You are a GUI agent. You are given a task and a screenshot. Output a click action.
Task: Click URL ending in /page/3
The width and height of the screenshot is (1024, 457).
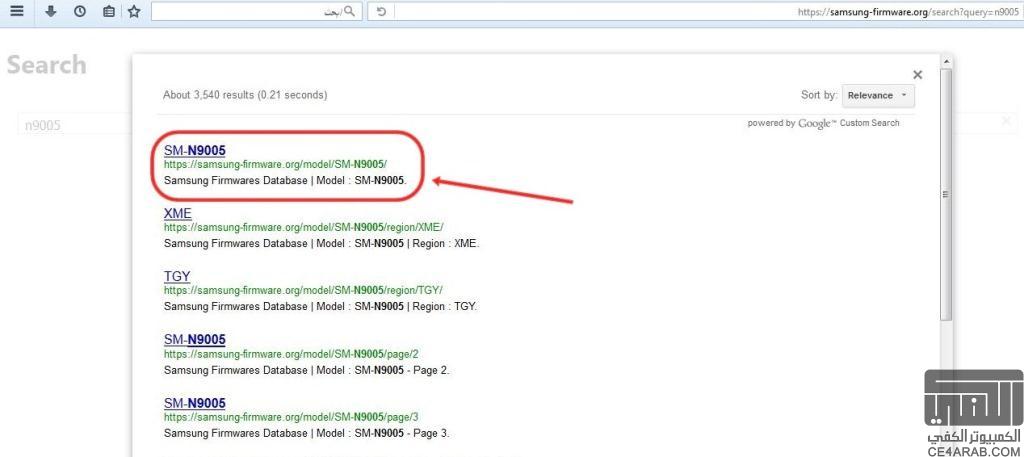[291, 417]
